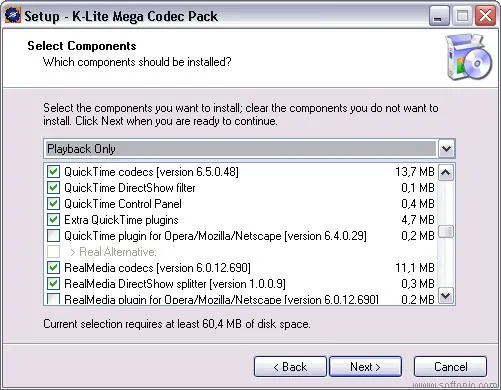
Task: Click the scroll down arrow in component list
Action: 446,296
